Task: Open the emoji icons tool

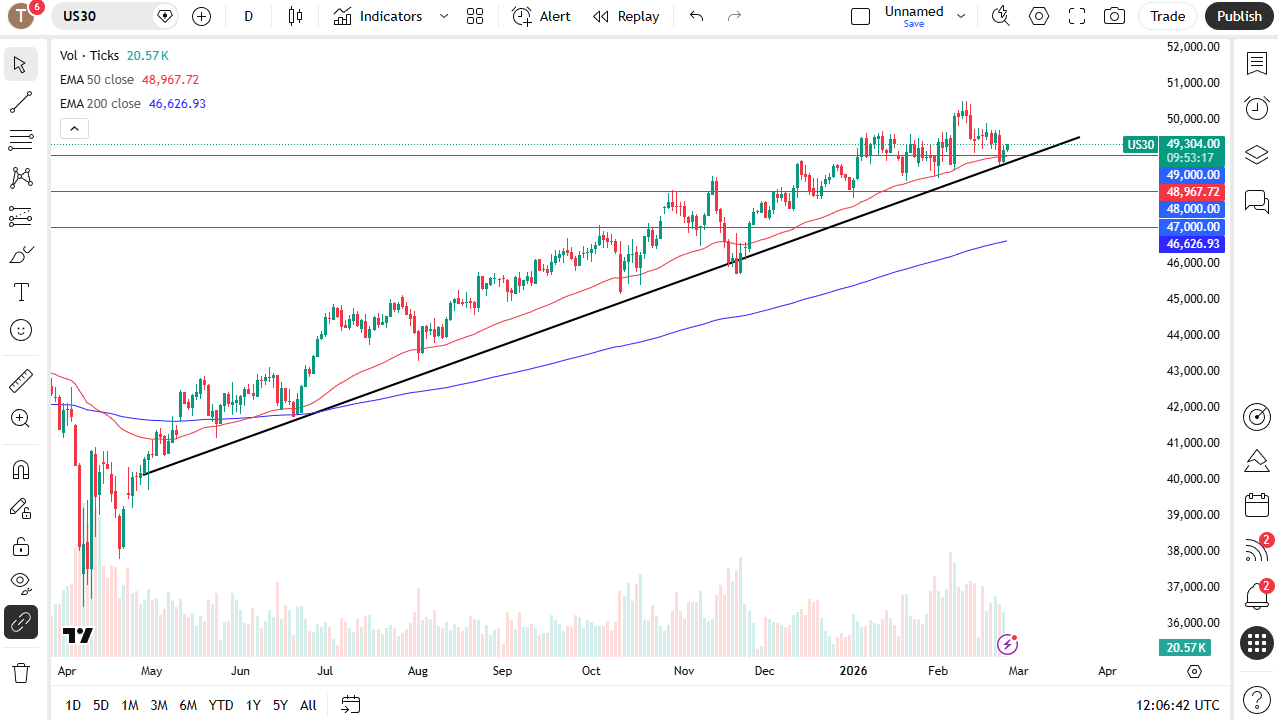Action: (20, 330)
